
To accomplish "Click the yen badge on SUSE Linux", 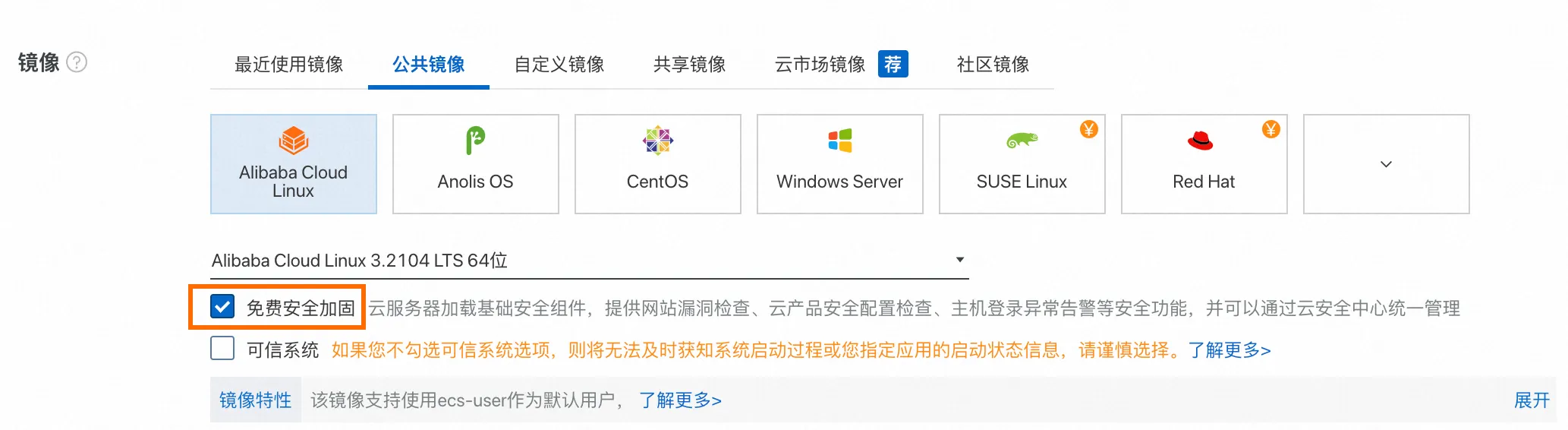I will tap(1089, 129).
